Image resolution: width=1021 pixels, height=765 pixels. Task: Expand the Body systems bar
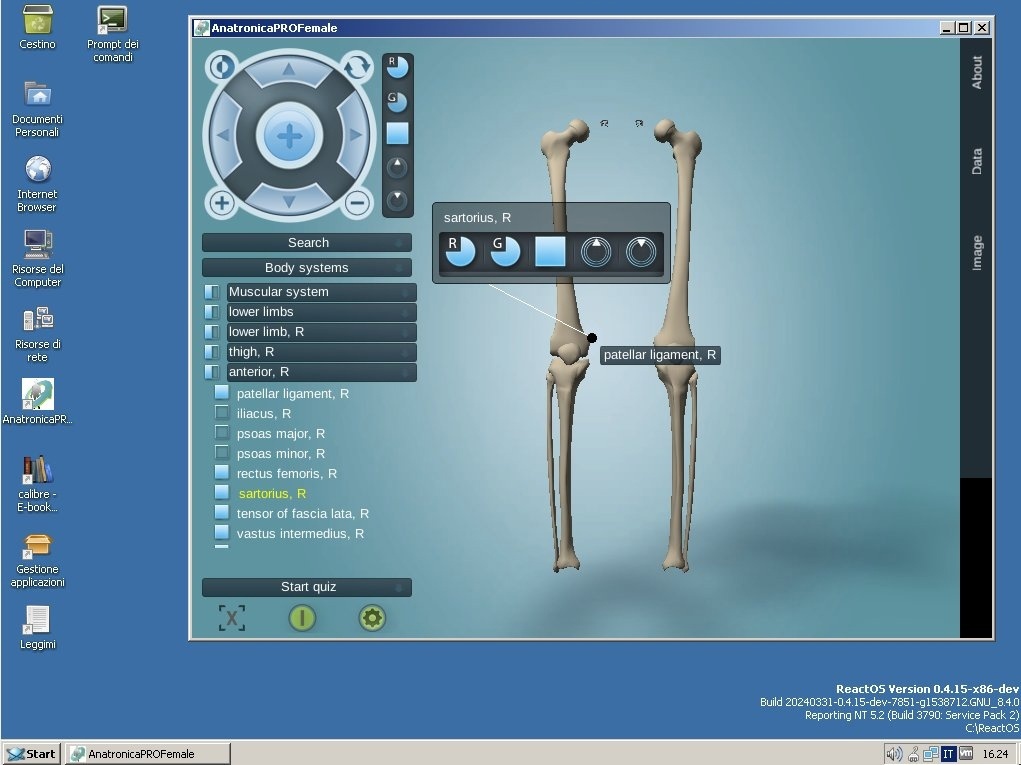307,268
